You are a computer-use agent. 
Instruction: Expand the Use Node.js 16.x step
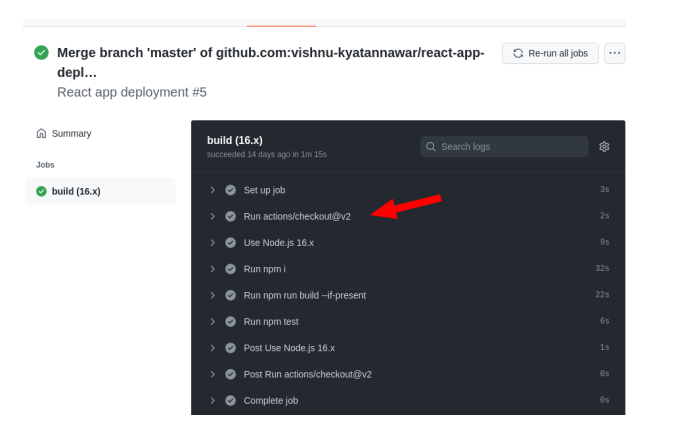tap(212, 242)
